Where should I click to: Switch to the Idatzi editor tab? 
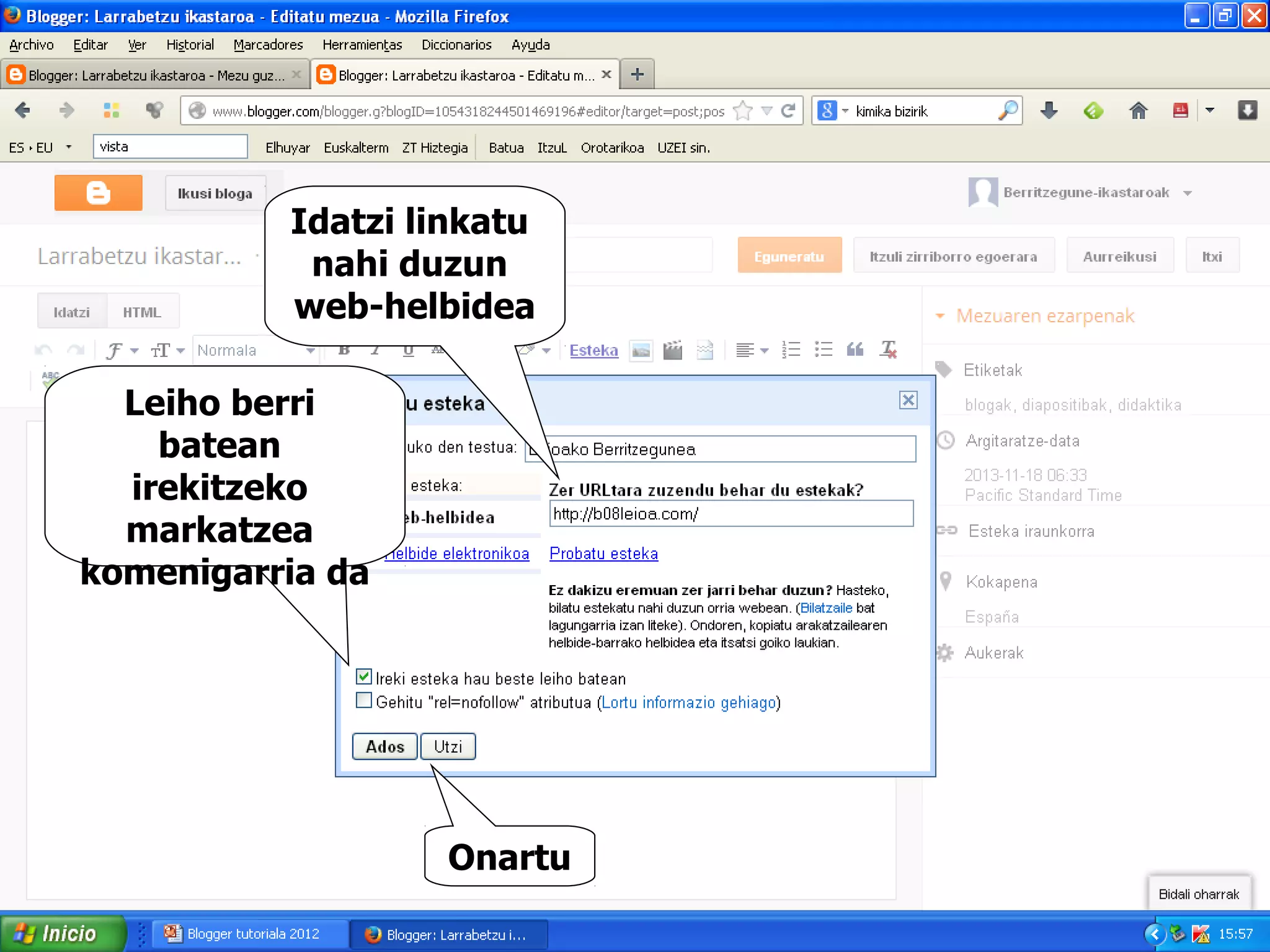(72, 312)
